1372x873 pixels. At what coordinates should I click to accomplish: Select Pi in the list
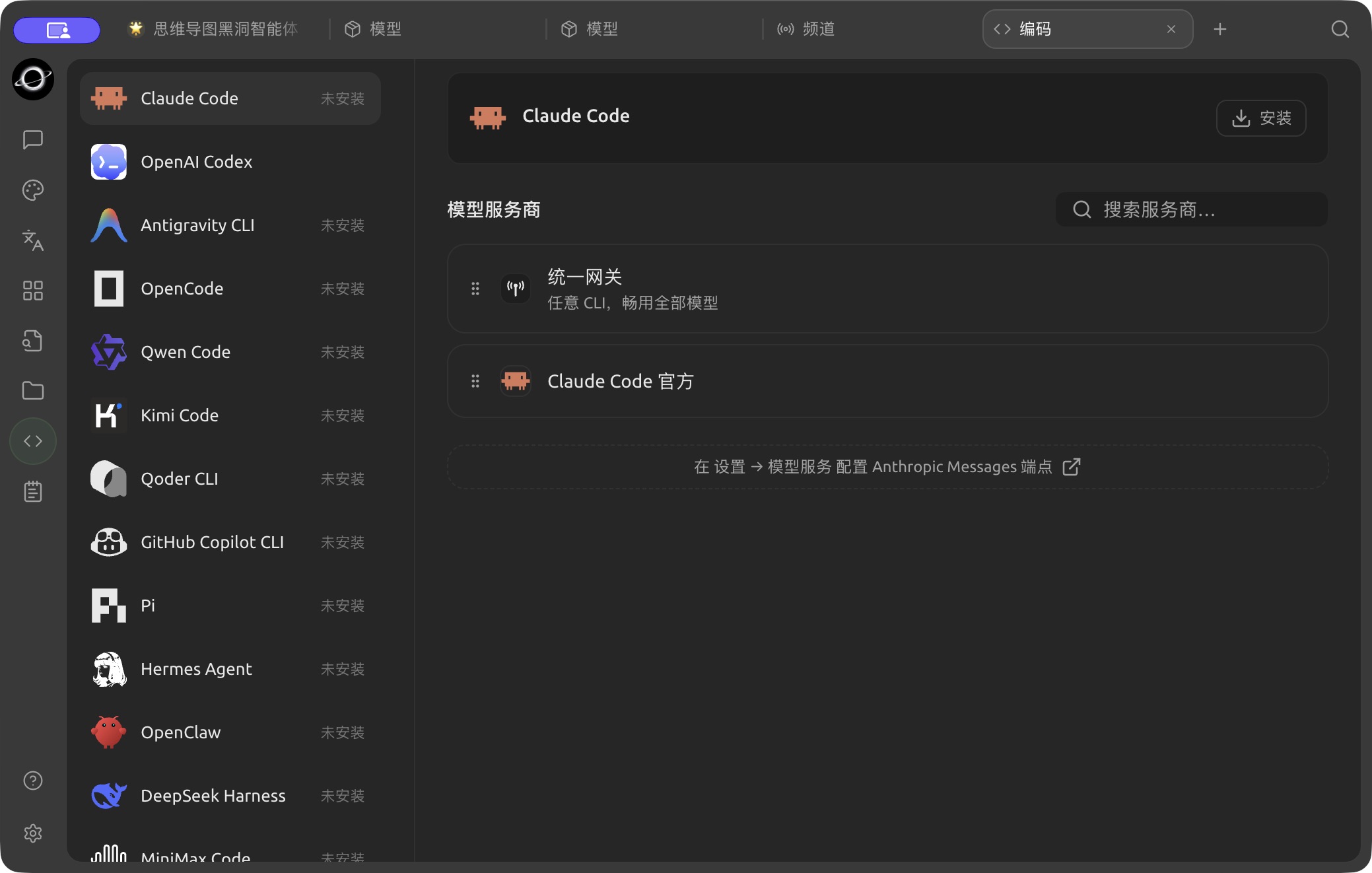(x=230, y=606)
